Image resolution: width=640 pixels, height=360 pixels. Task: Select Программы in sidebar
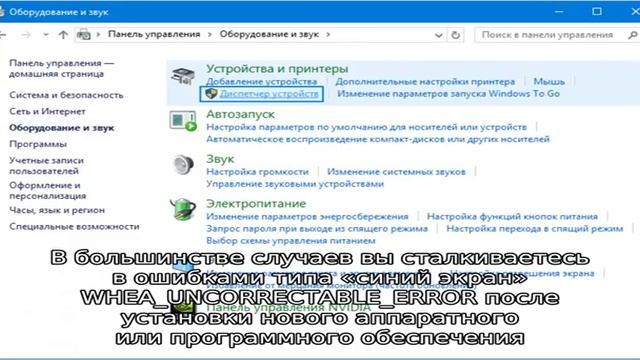click(38, 144)
